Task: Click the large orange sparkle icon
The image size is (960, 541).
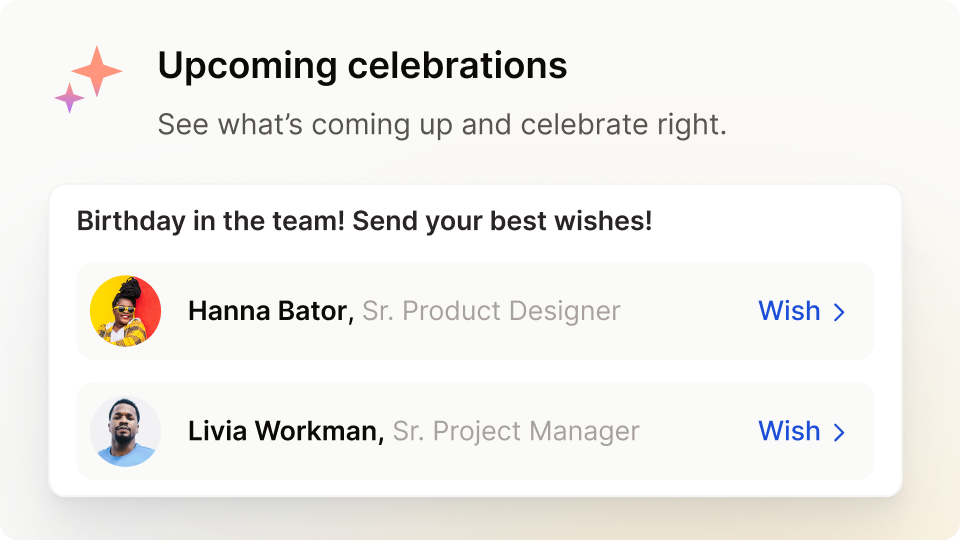Action: [97, 71]
